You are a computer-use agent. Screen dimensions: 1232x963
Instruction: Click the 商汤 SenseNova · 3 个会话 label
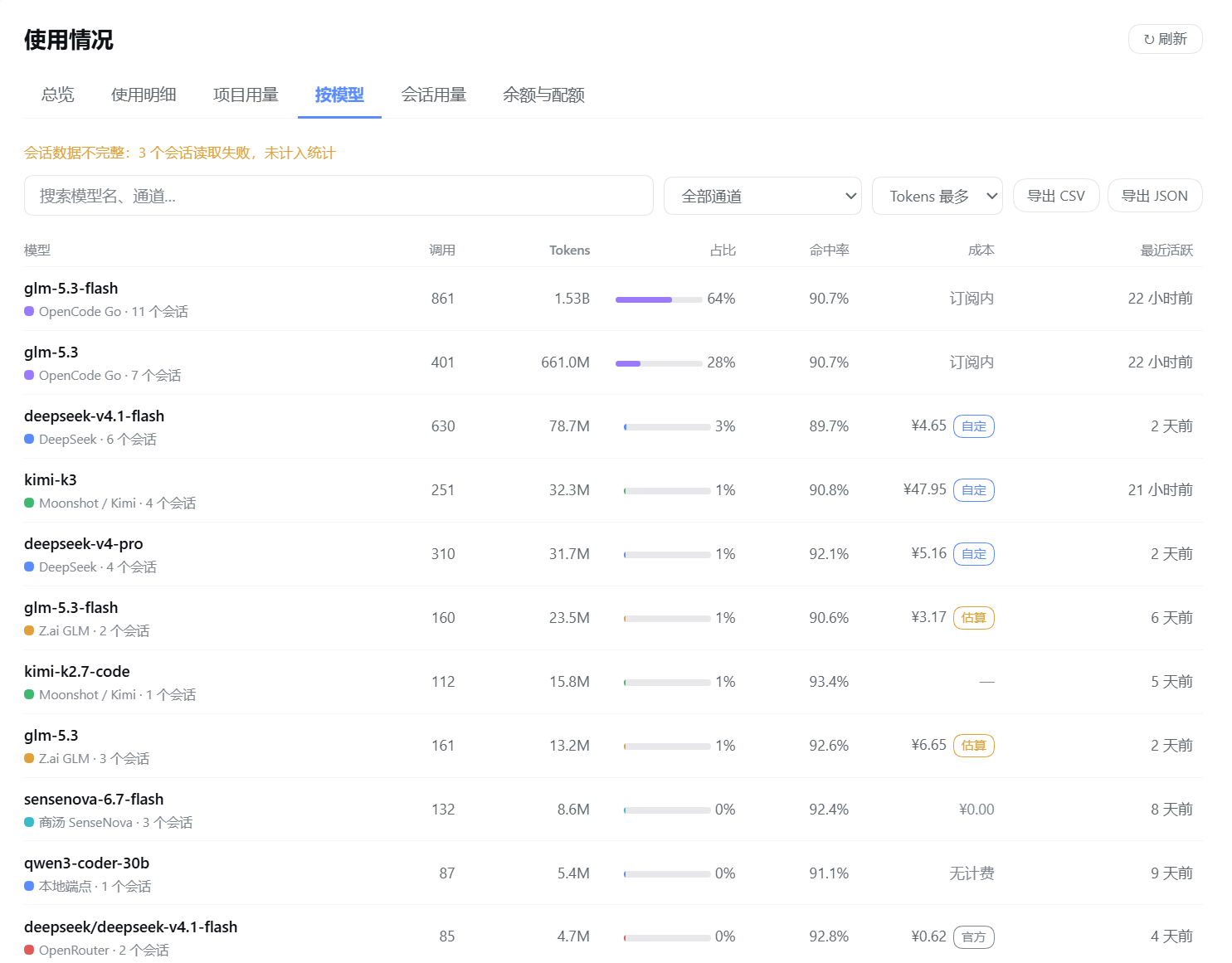pyautogui.click(x=115, y=823)
